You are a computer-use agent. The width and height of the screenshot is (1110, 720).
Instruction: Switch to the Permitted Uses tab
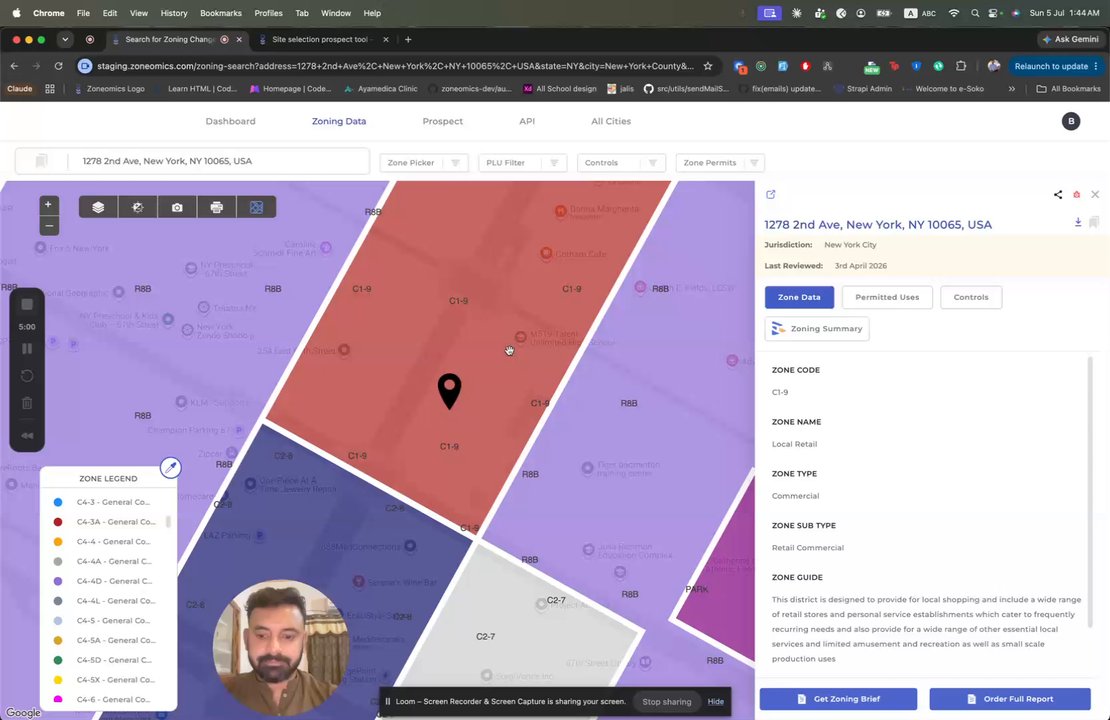click(887, 297)
